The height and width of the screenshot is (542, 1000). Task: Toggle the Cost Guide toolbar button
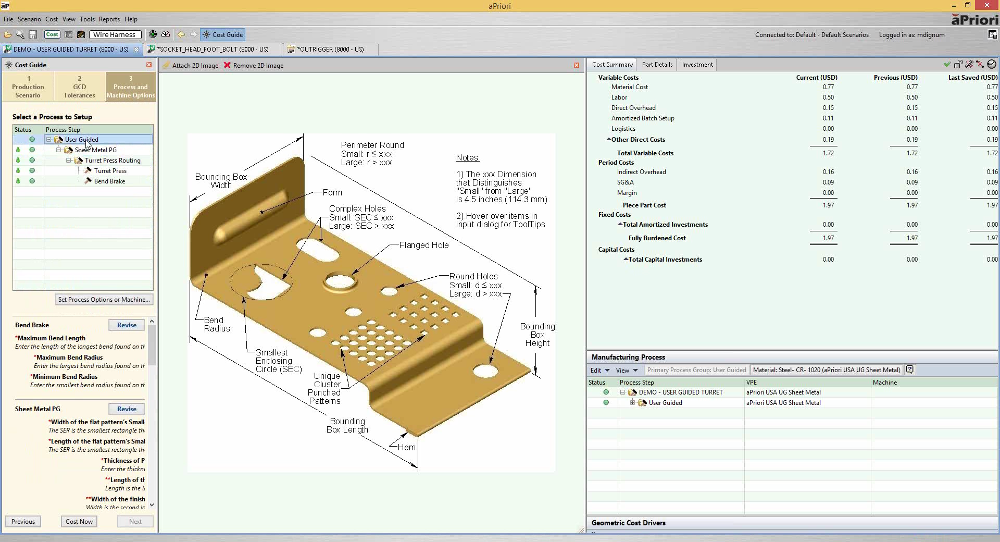coord(223,34)
